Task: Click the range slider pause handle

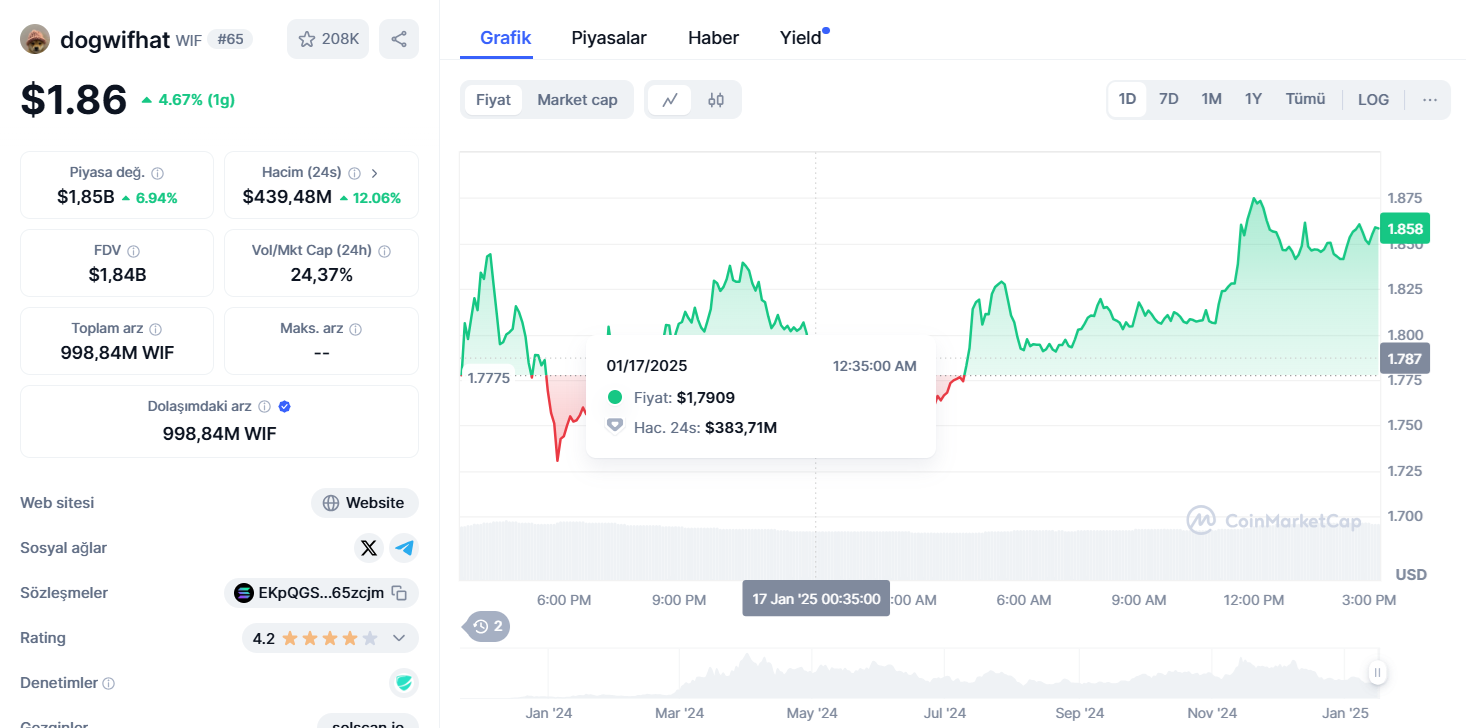Action: point(1377,673)
